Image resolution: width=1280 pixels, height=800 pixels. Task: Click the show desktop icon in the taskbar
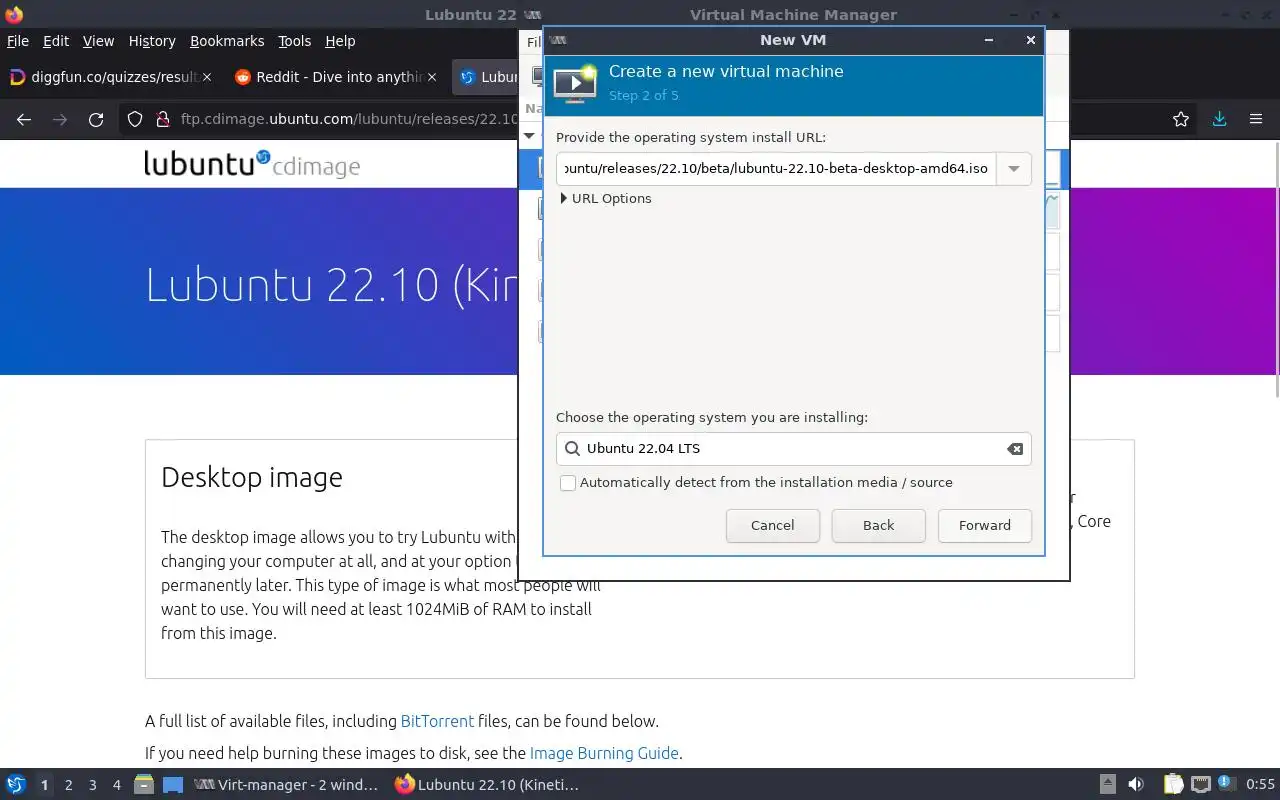click(x=173, y=785)
